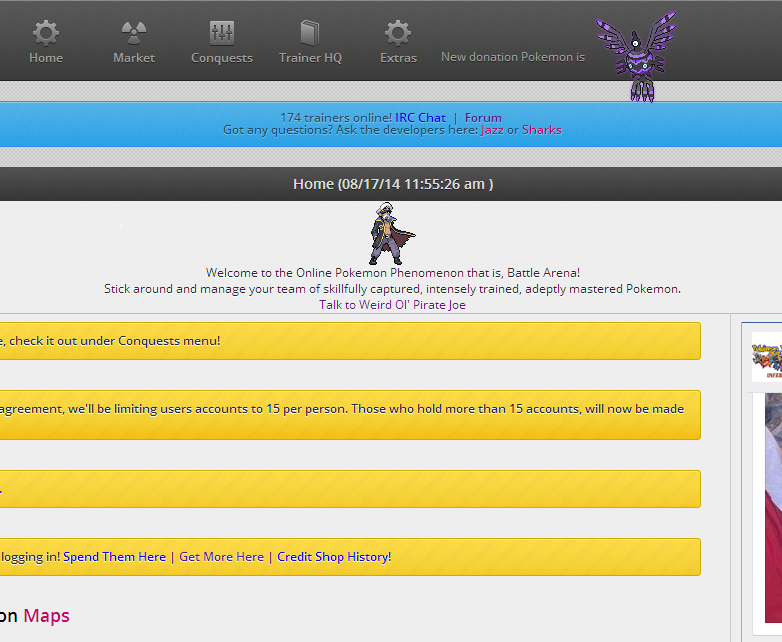Click 'New donation Pokemon is' text
782x642 pixels.
[513, 57]
